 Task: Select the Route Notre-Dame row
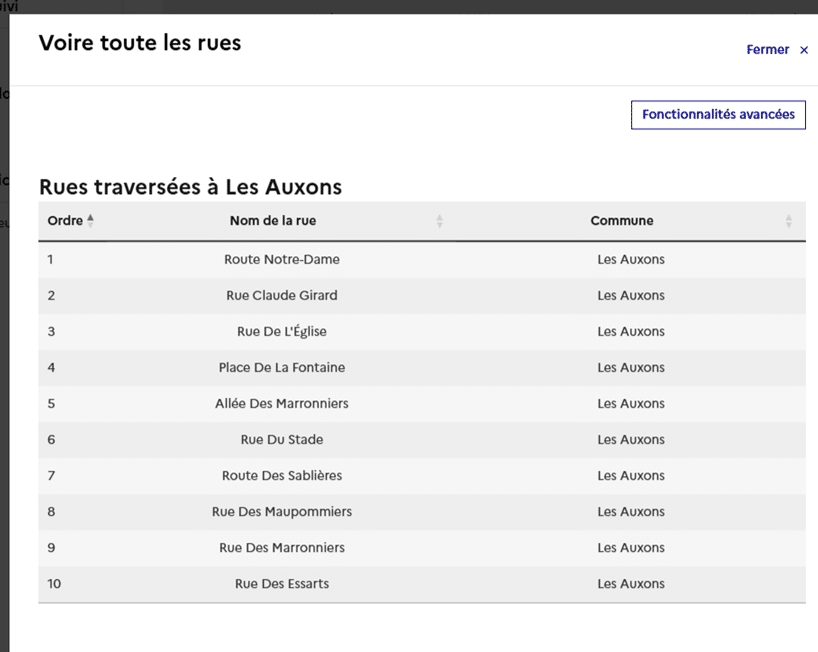click(422, 259)
